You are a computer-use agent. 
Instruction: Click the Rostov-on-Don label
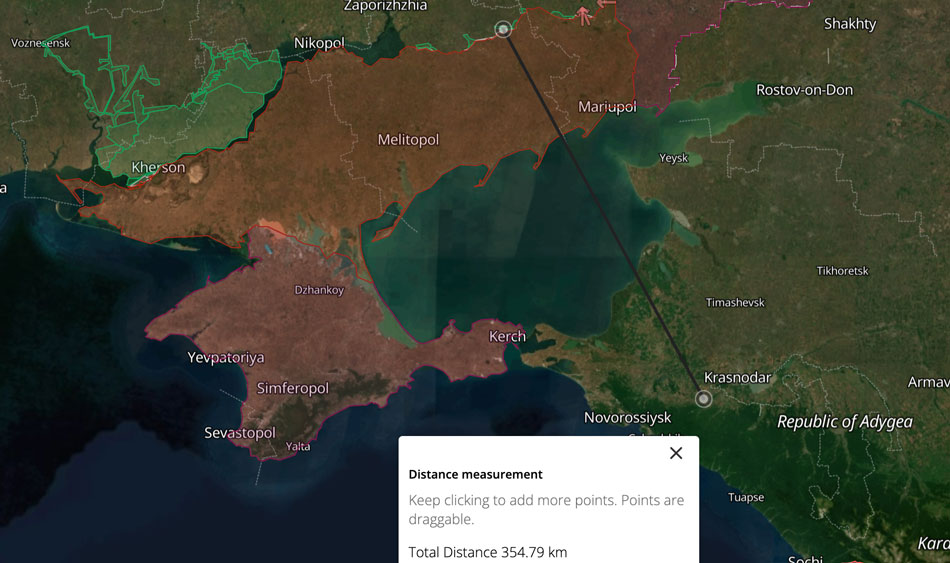[x=805, y=90]
